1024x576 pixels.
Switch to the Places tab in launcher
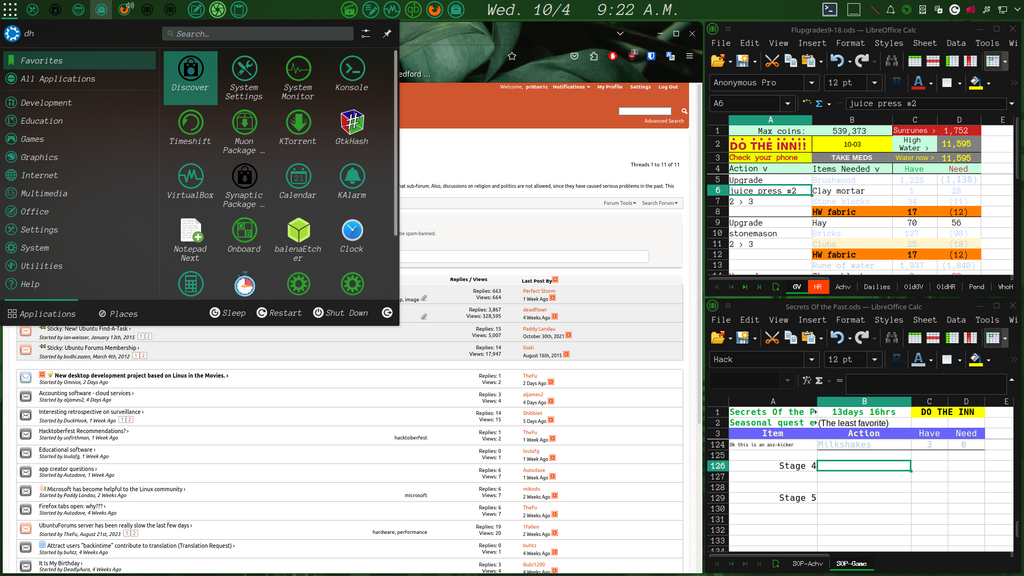point(117,313)
